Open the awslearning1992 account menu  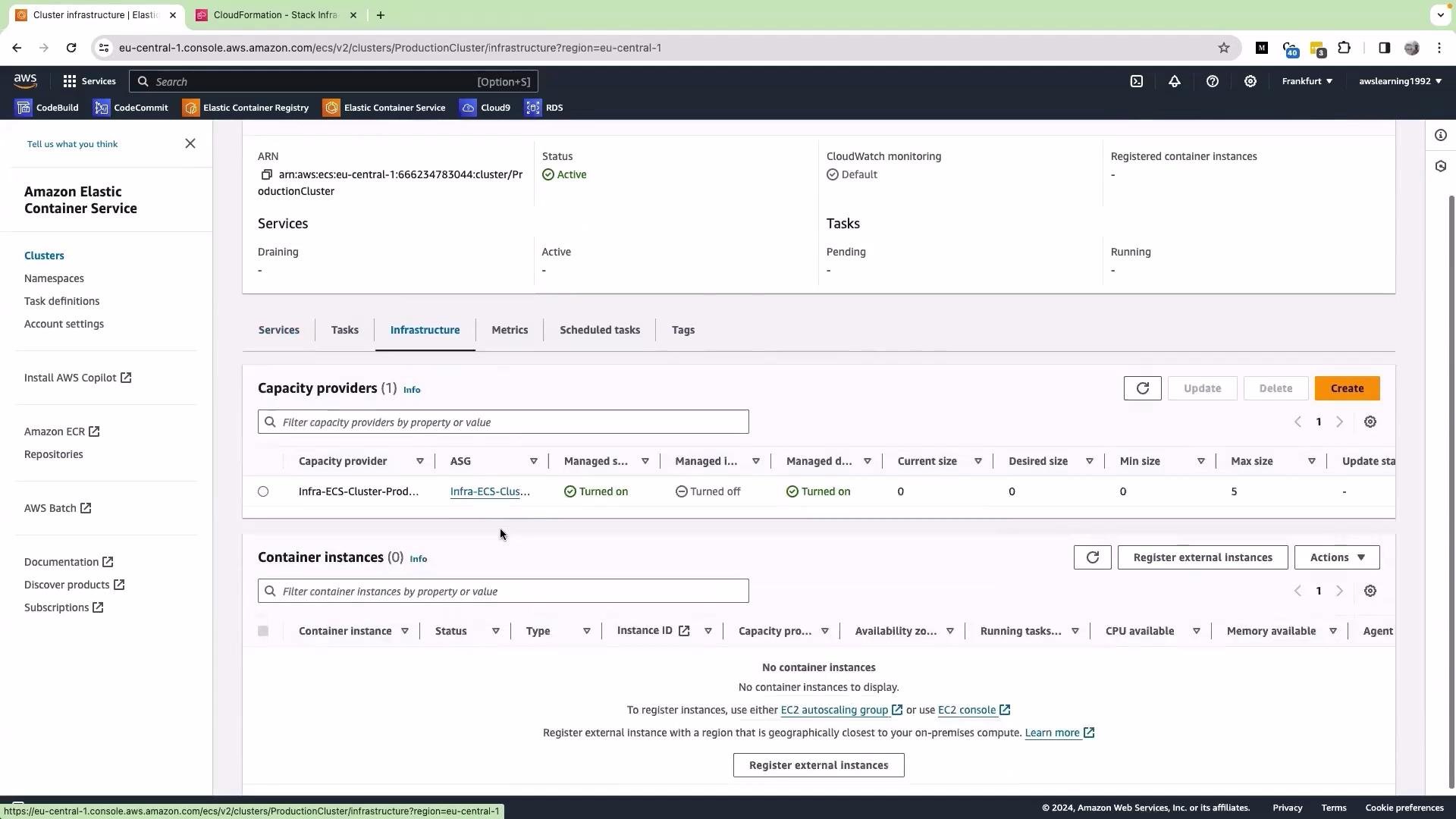pos(1400,81)
